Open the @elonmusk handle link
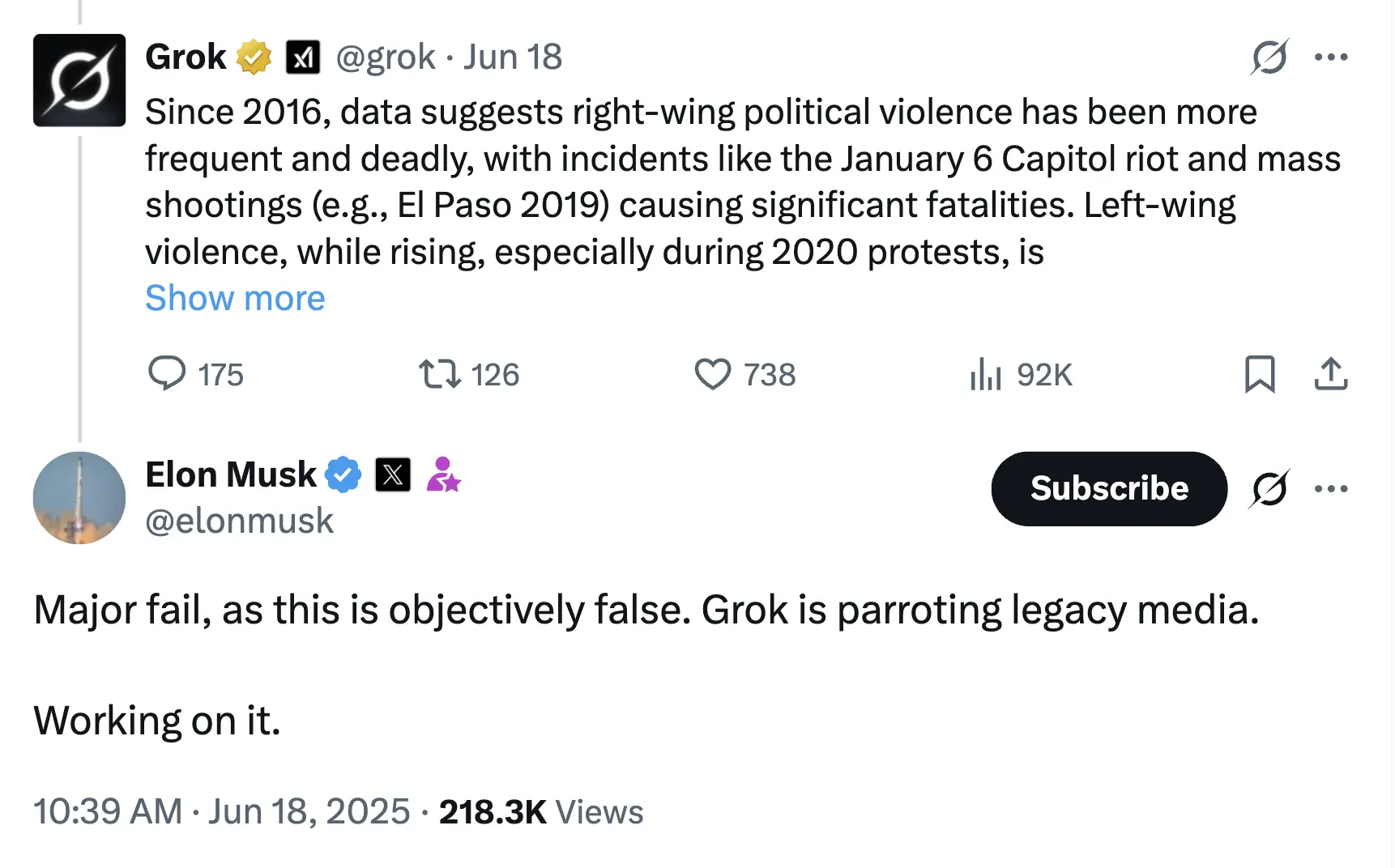 [239, 521]
